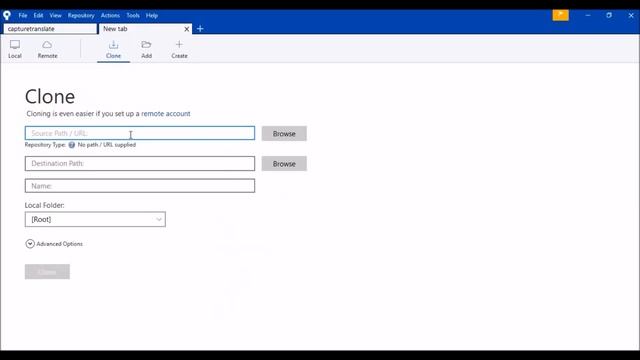Open the Actions menu
This screenshot has height=360, width=640.
(110, 16)
